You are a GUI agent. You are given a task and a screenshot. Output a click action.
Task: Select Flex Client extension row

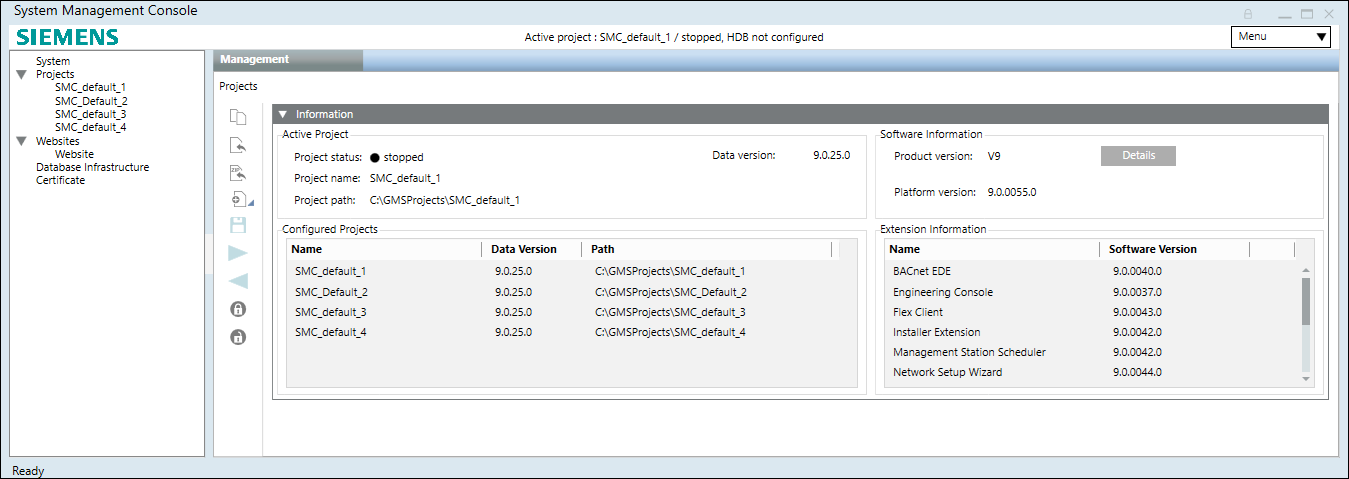click(x=1092, y=312)
